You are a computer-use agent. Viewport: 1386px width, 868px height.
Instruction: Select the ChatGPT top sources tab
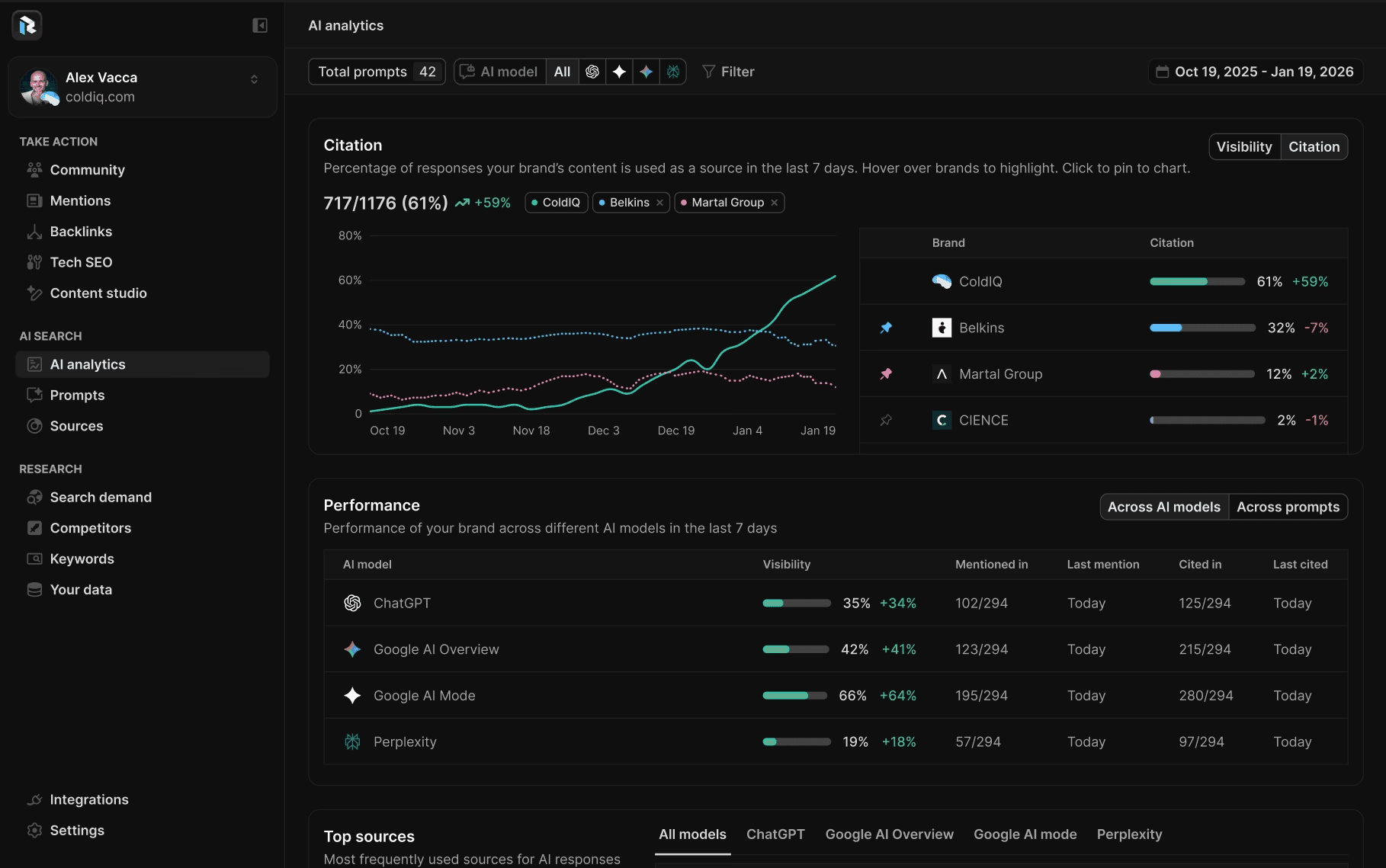click(775, 835)
